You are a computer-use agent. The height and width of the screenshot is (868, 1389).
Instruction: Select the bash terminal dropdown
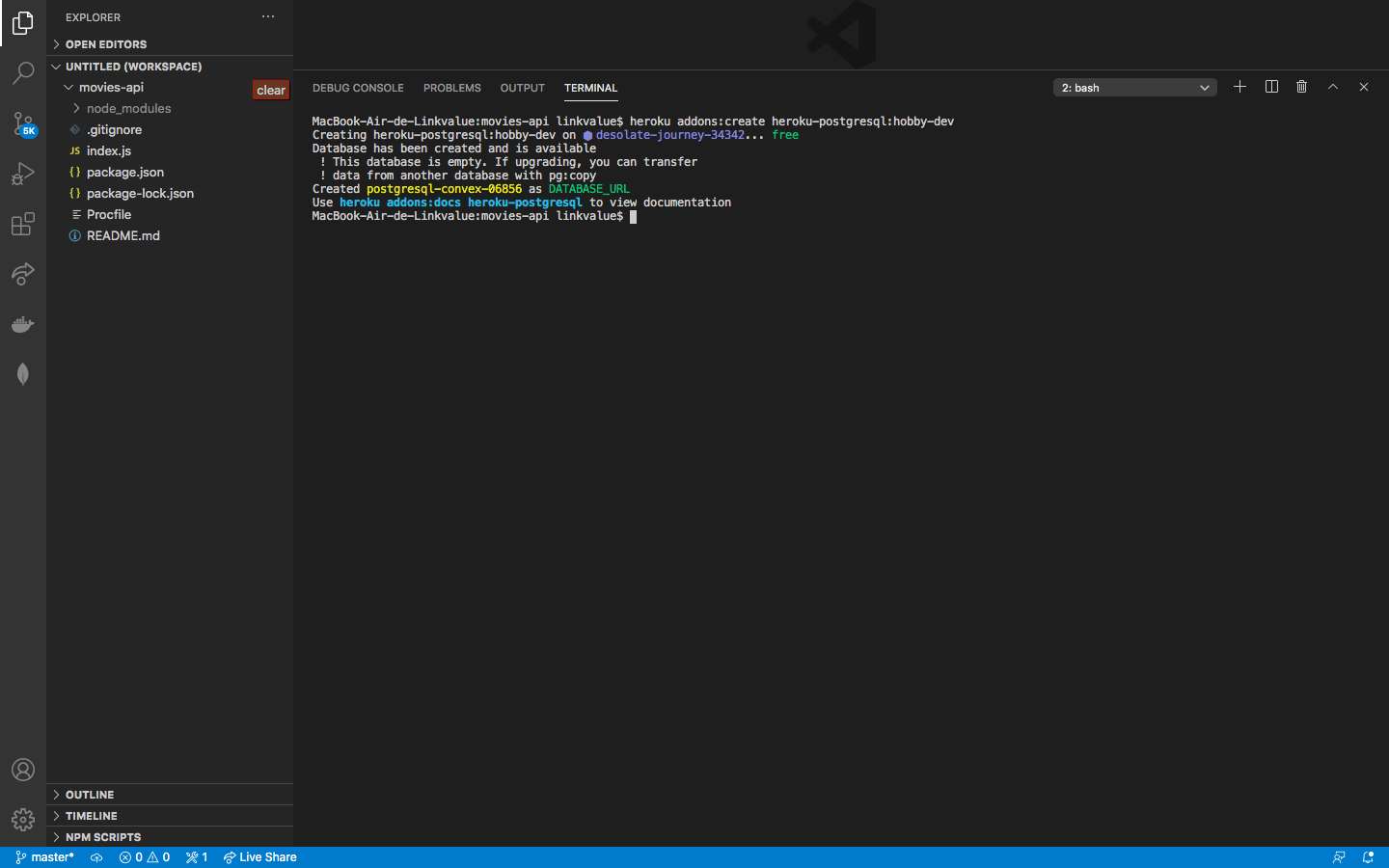[1135, 88]
